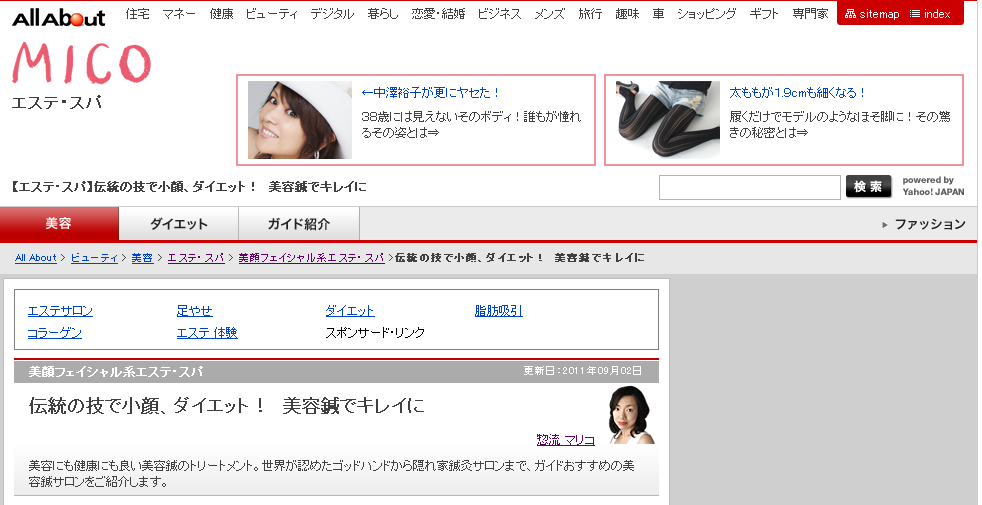This screenshot has width=982, height=505.
Task: Open the ガイド紹介 tab
Action: pos(298,224)
